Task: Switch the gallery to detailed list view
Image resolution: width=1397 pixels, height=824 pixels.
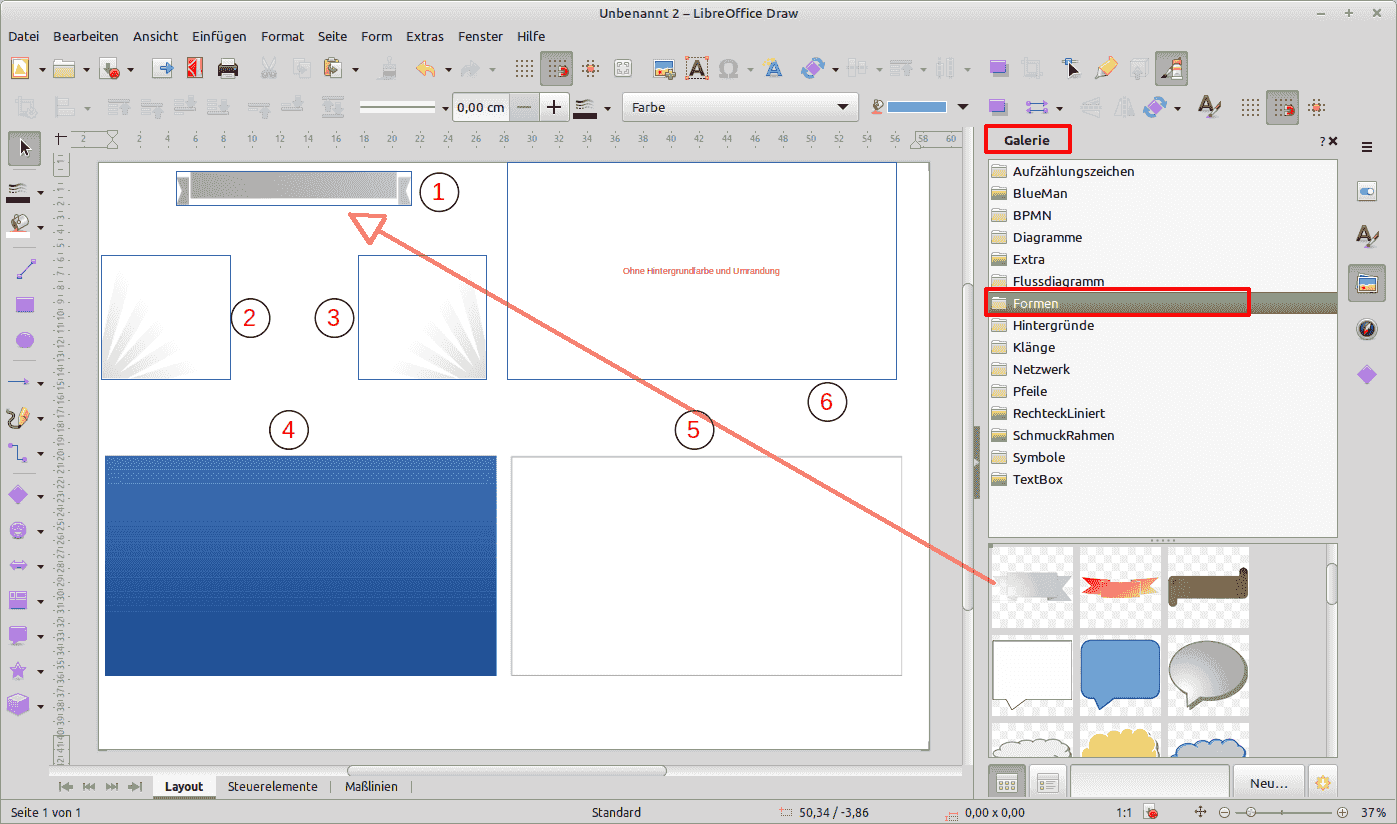Action: click(x=1044, y=781)
